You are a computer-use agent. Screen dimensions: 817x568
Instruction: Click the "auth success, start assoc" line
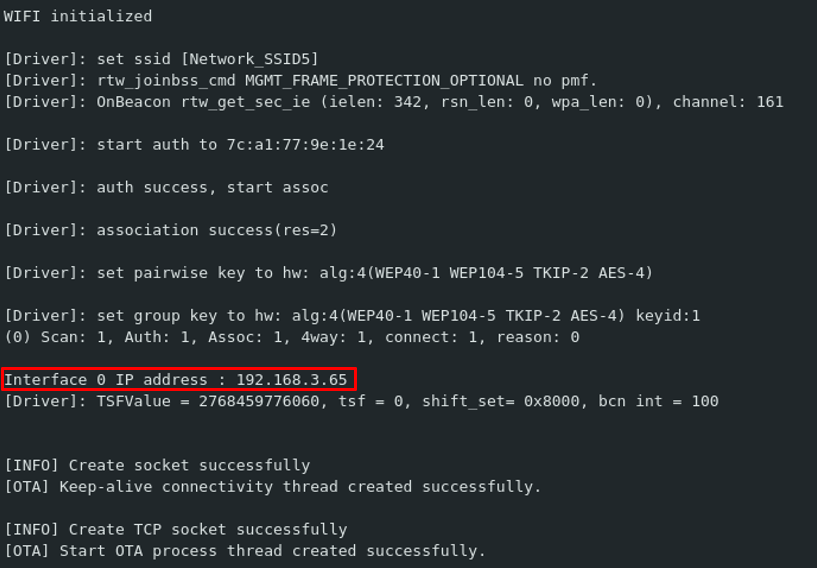coord(167,187)
